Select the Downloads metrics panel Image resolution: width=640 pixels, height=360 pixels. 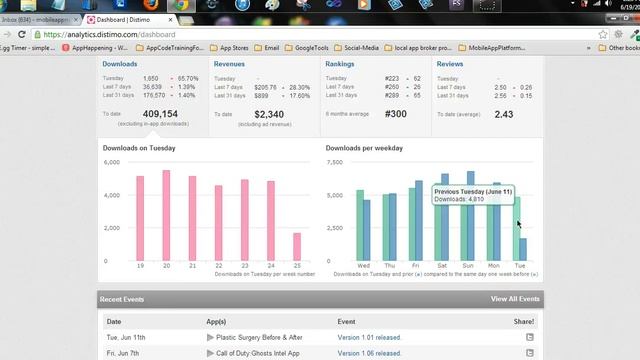(x=153, y=96)
